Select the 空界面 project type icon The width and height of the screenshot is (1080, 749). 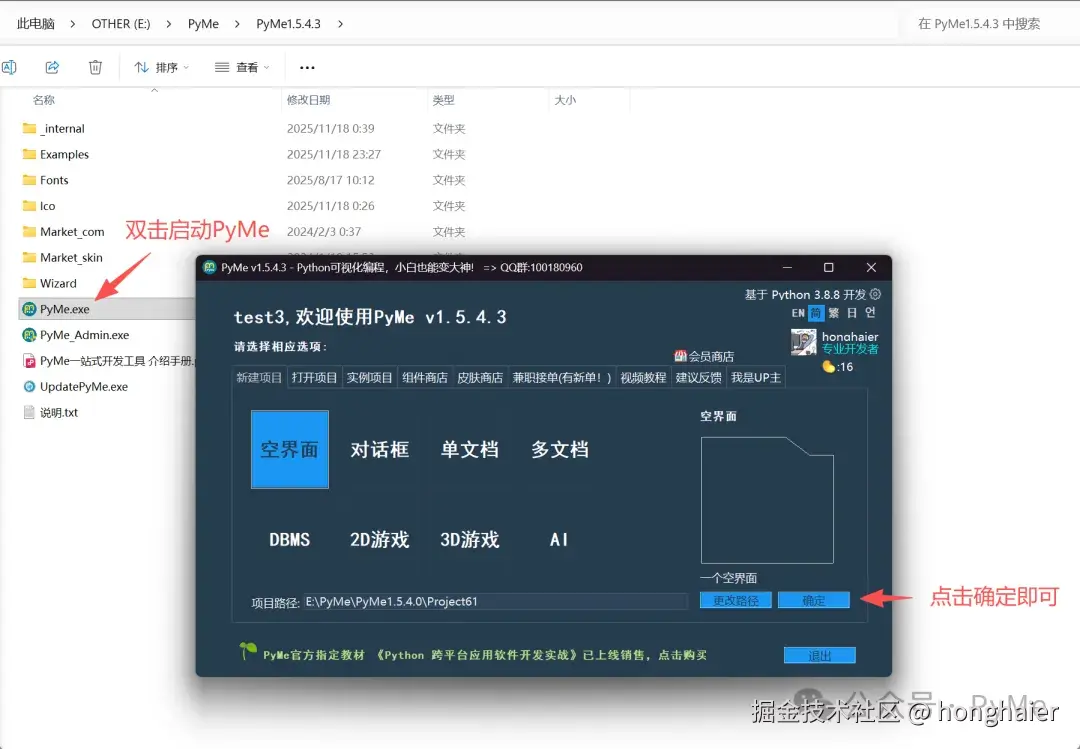point(289,450)
